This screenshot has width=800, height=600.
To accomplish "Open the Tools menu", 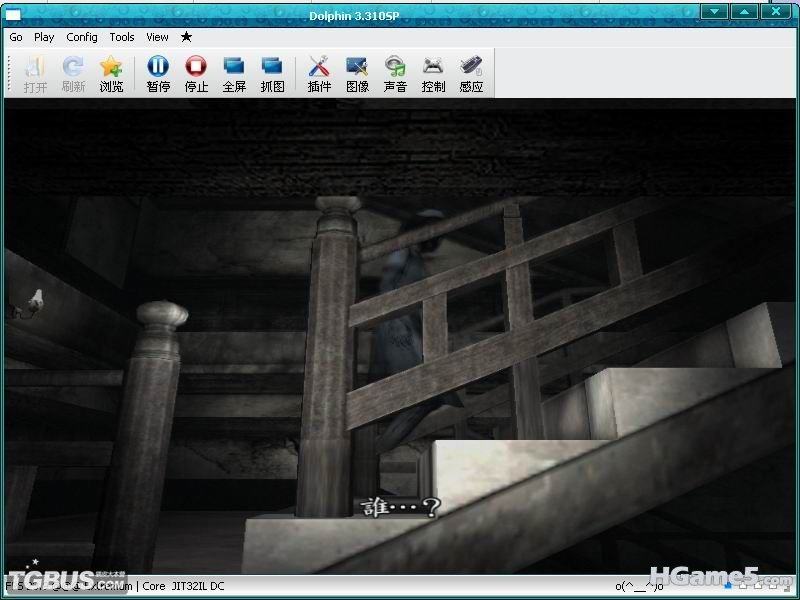I will [122, 37].
